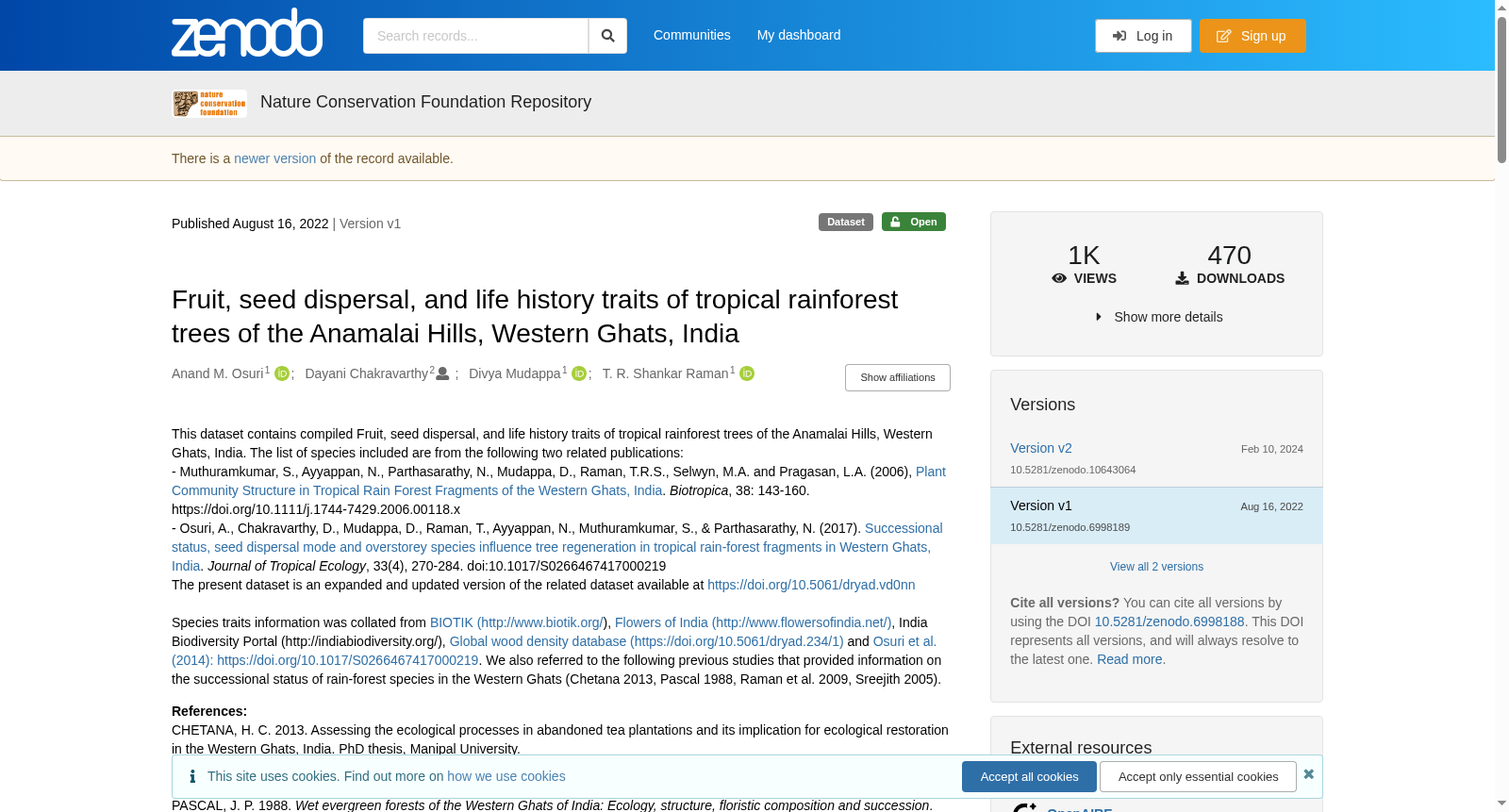Click the record title heading text

tap(535, 316)
